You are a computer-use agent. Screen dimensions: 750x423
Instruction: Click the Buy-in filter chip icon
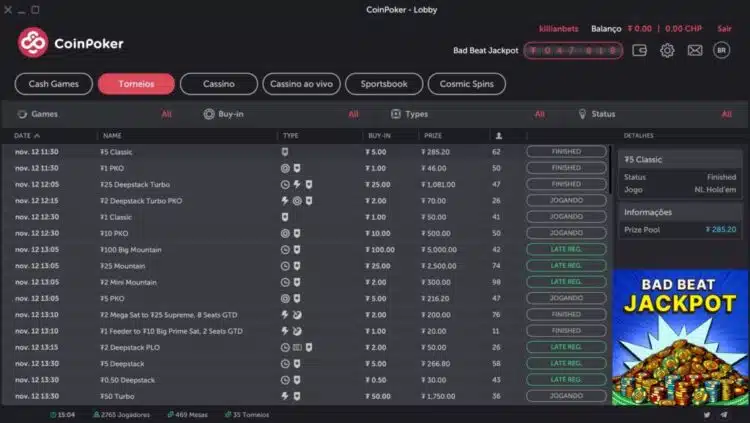click(x=209, y=114)
